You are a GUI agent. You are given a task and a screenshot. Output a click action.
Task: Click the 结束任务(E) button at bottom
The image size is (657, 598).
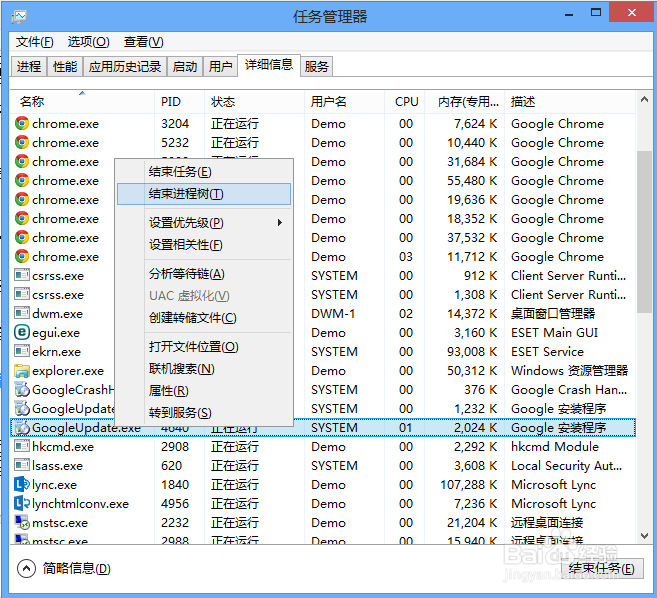602,568
